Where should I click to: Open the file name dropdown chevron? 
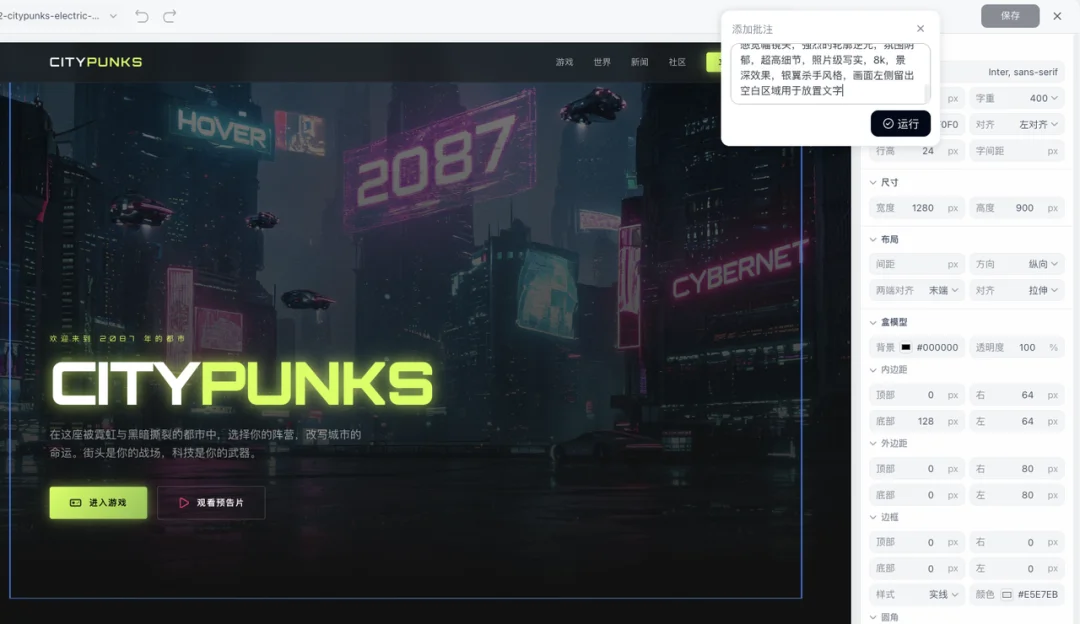tap(113, 16)
